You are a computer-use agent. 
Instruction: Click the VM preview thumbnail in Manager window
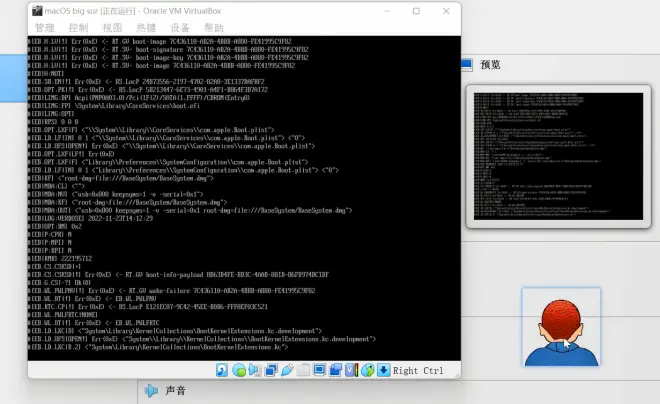click(x=558, y=156)
